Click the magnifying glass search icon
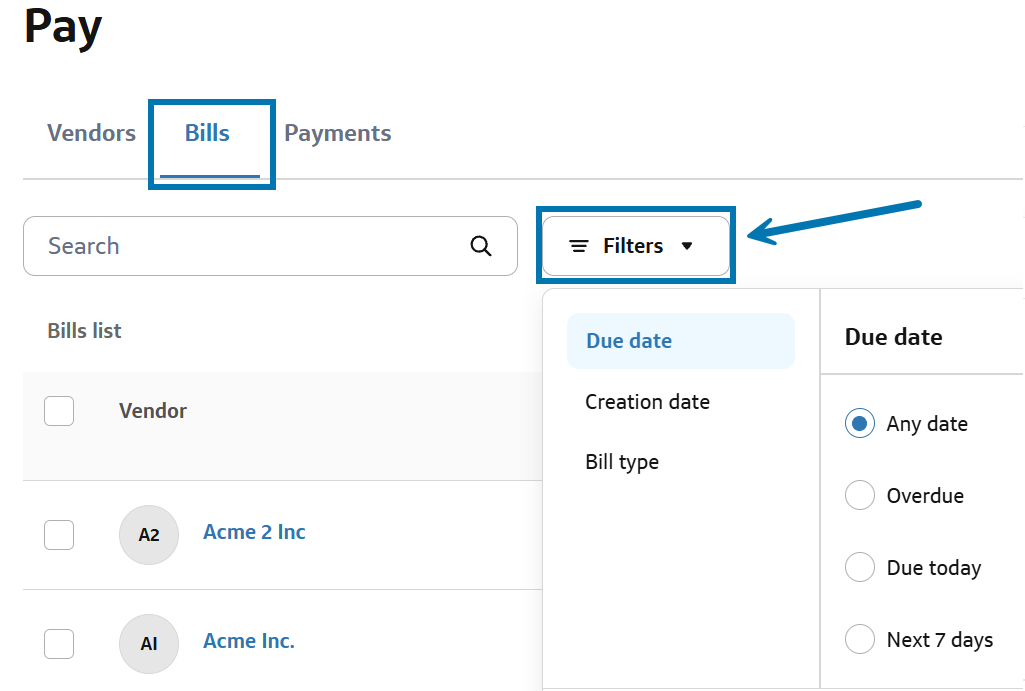1025x691 pixels. click(481, 246)
